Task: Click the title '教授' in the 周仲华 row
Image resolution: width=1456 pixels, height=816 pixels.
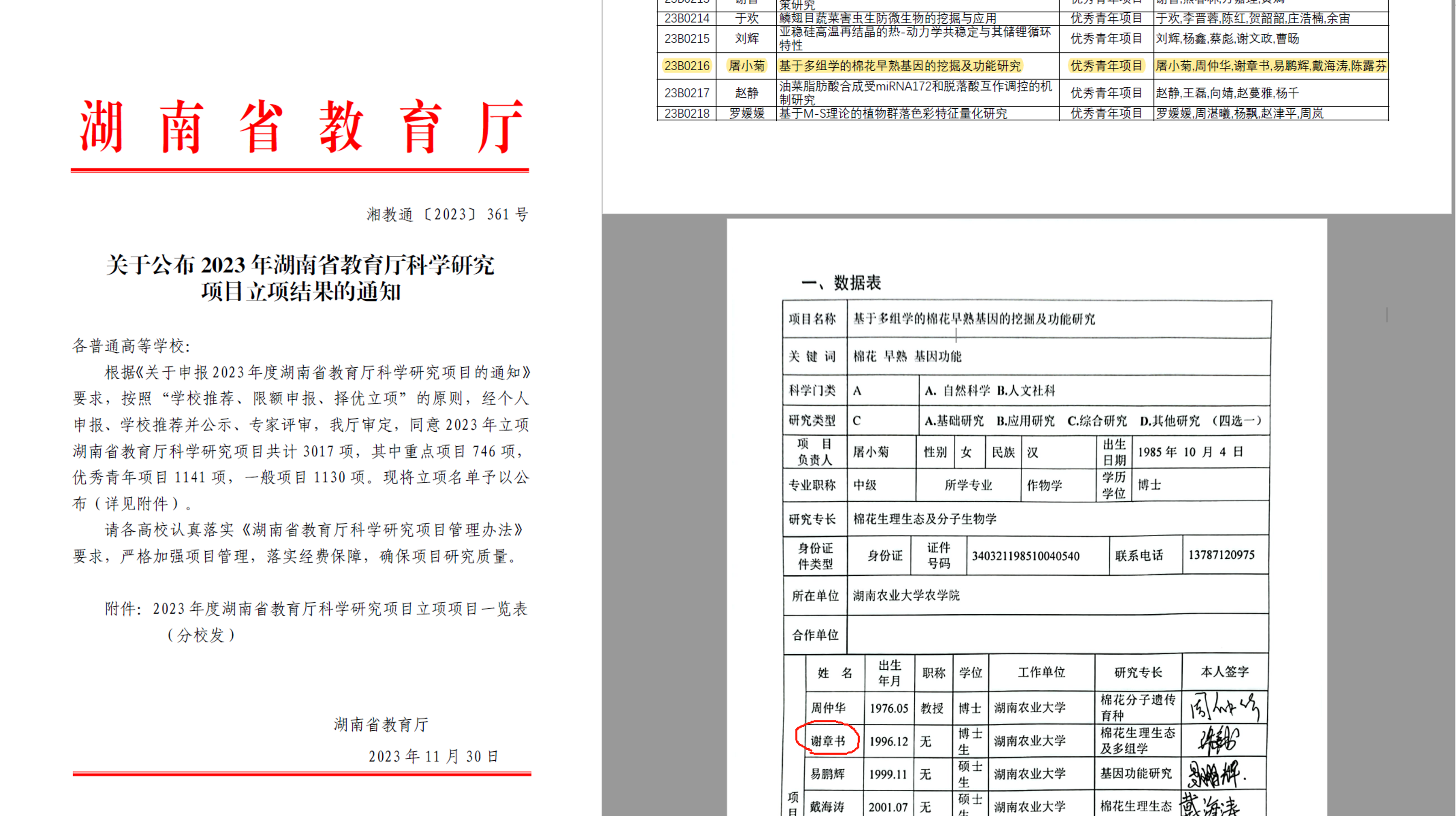Action: 932,708
